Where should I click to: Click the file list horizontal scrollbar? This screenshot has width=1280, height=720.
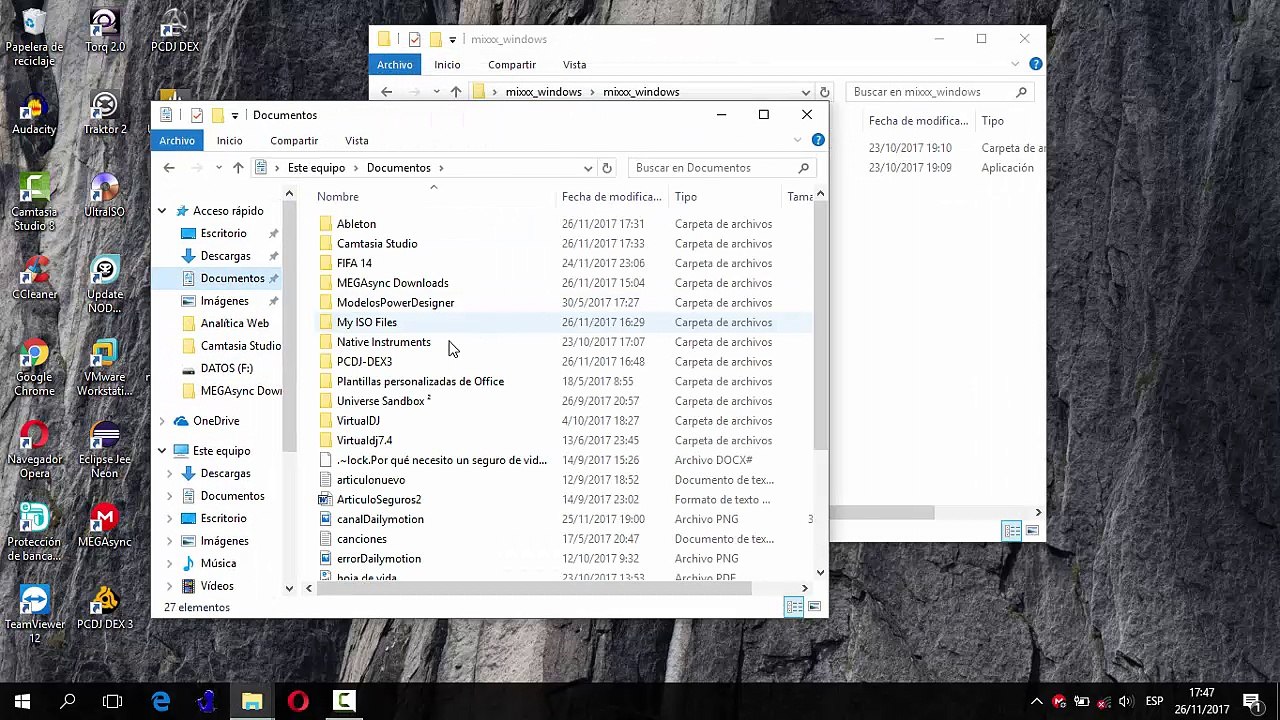click(x=535, y=588)
